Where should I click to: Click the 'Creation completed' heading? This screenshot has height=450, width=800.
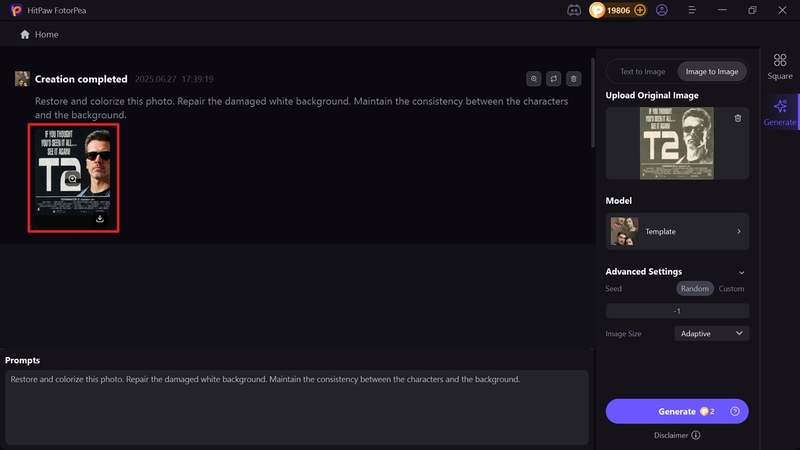click(x=81, y=79)
